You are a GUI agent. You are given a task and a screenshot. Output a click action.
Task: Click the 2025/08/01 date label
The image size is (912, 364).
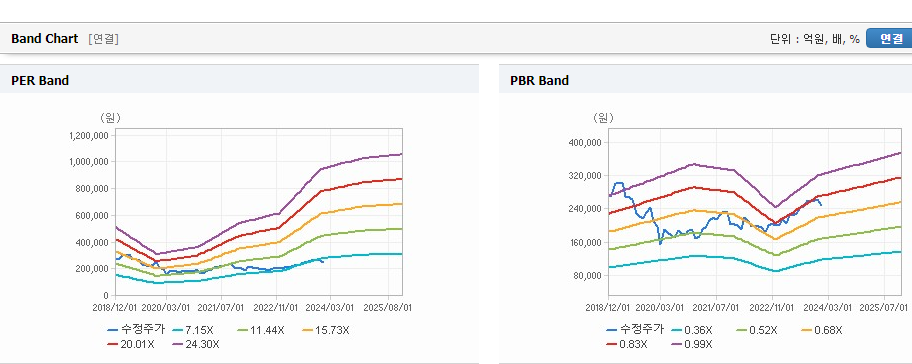point(389,307)
